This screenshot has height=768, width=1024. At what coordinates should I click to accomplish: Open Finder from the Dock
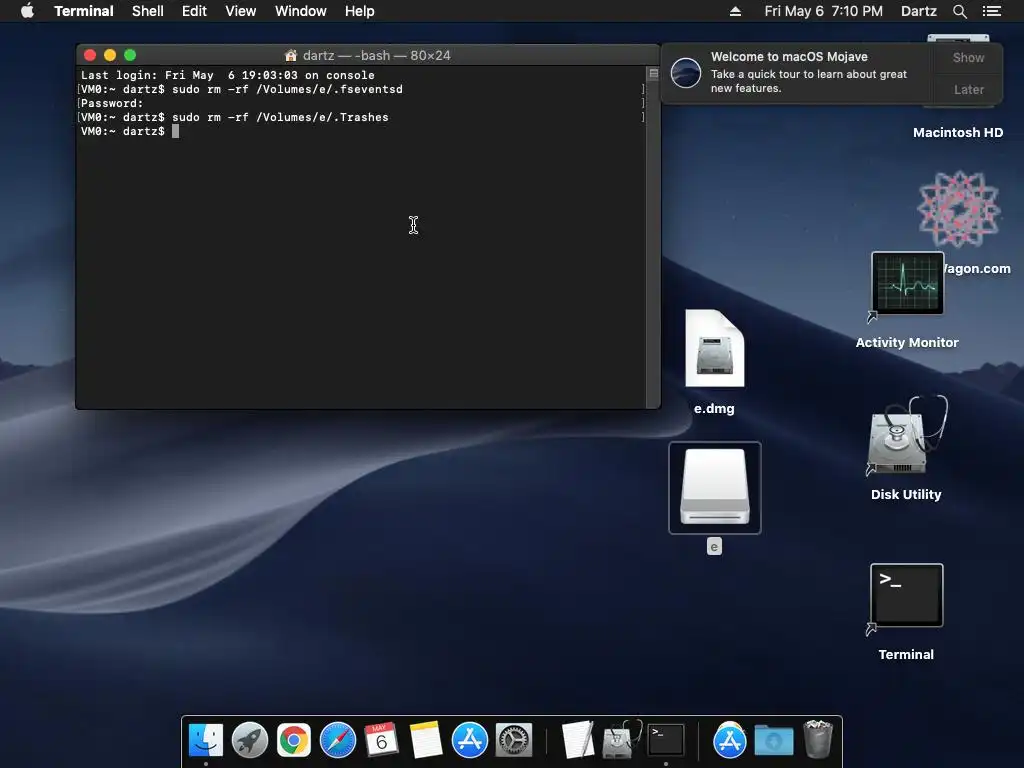[x=206, y=740]
